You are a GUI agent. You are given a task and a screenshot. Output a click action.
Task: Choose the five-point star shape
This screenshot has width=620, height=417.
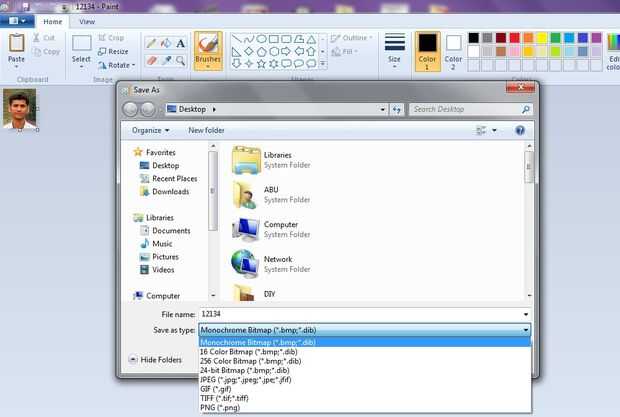point(261,64)
